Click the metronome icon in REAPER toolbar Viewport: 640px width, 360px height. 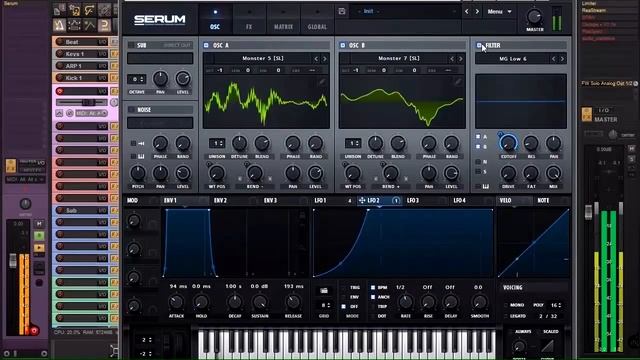60,25
